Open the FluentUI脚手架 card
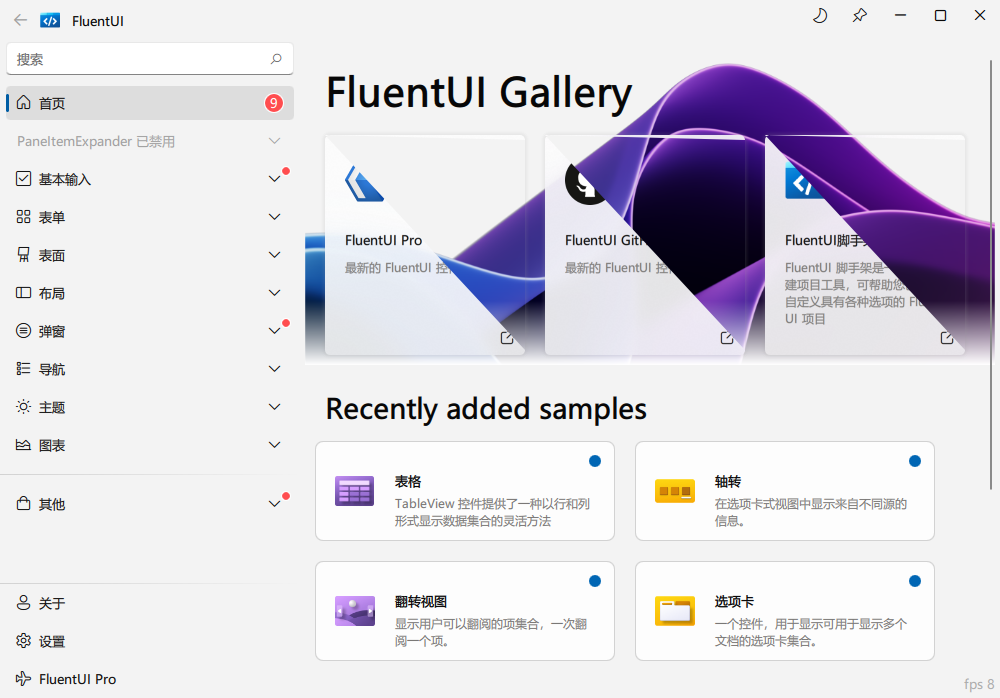Image resolution: width=1000 pixels, height=698 pixels. [865, 245]
